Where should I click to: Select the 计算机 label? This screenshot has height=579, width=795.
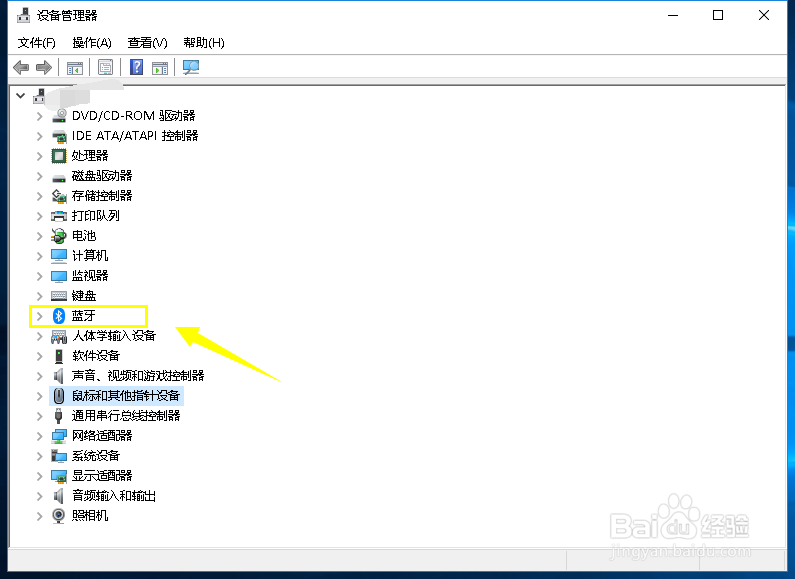pos(90,256)
